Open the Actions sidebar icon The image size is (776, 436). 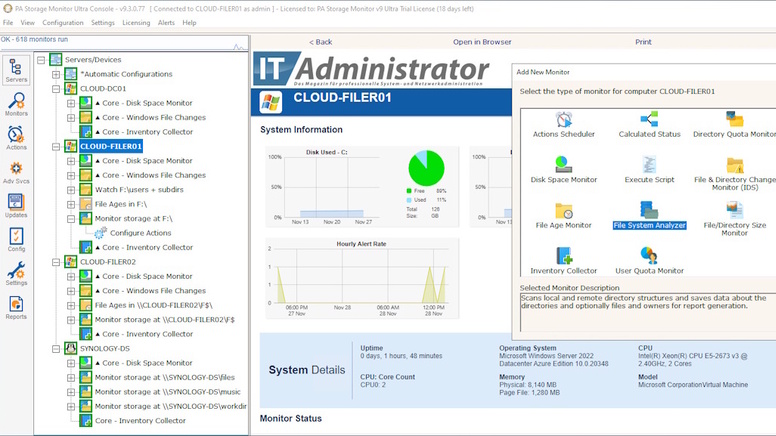coord(16,138)
